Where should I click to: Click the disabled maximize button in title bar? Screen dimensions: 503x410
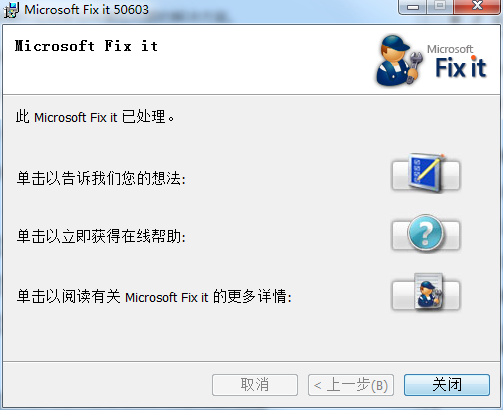coord(440,7)
